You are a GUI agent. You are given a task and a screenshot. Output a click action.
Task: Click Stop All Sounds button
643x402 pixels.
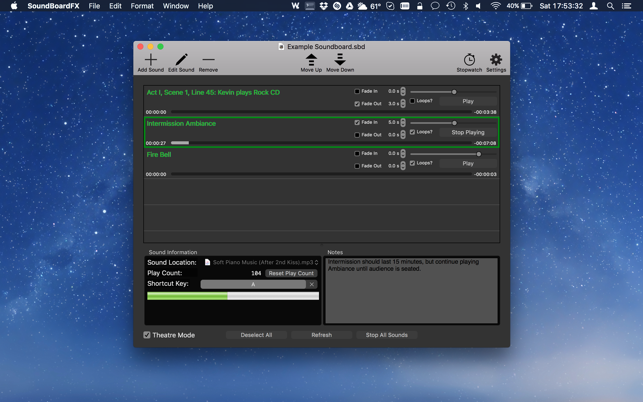pos(387,335)
